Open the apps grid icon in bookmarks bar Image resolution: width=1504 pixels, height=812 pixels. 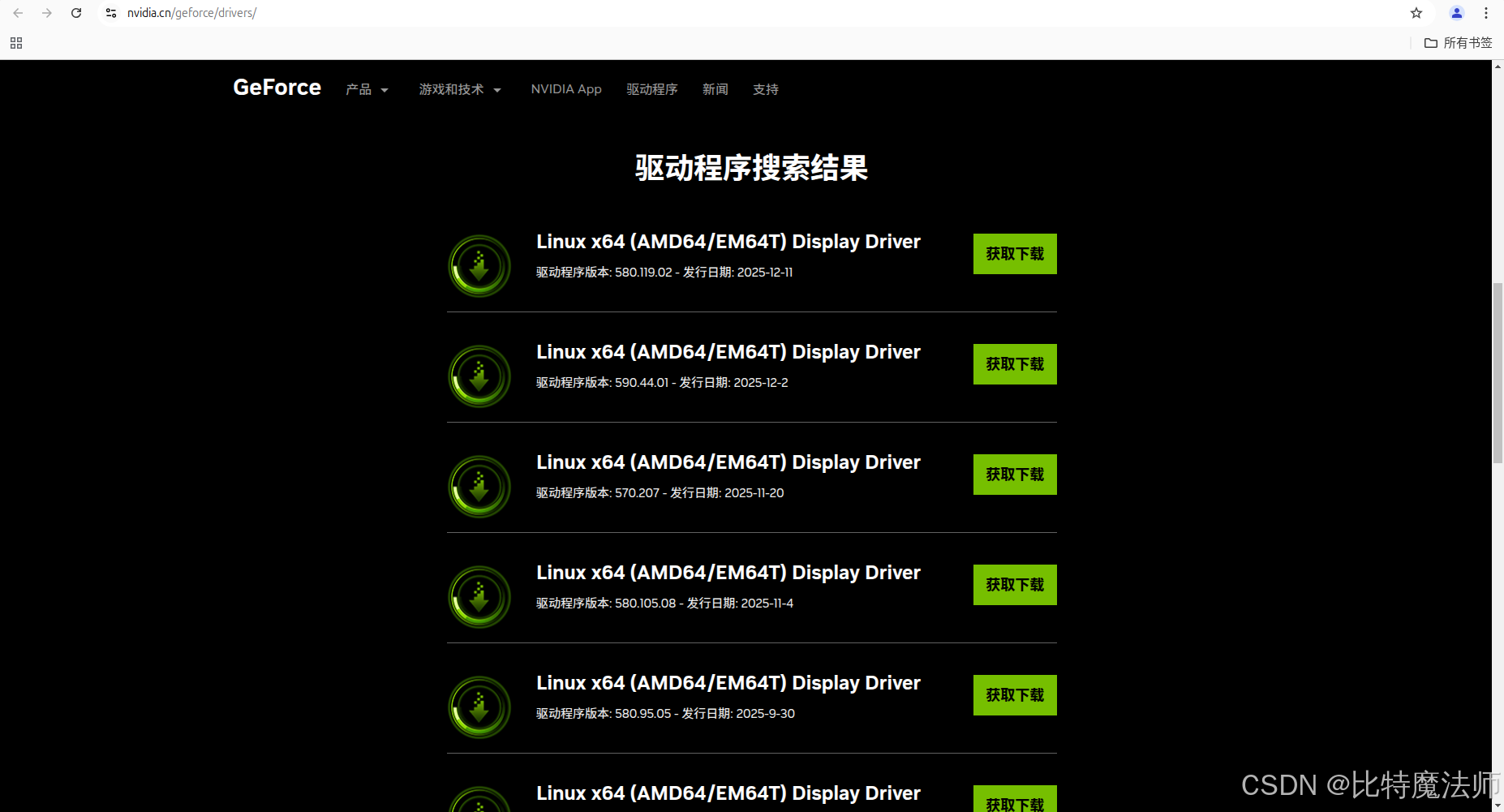click(x=16, y=43)
